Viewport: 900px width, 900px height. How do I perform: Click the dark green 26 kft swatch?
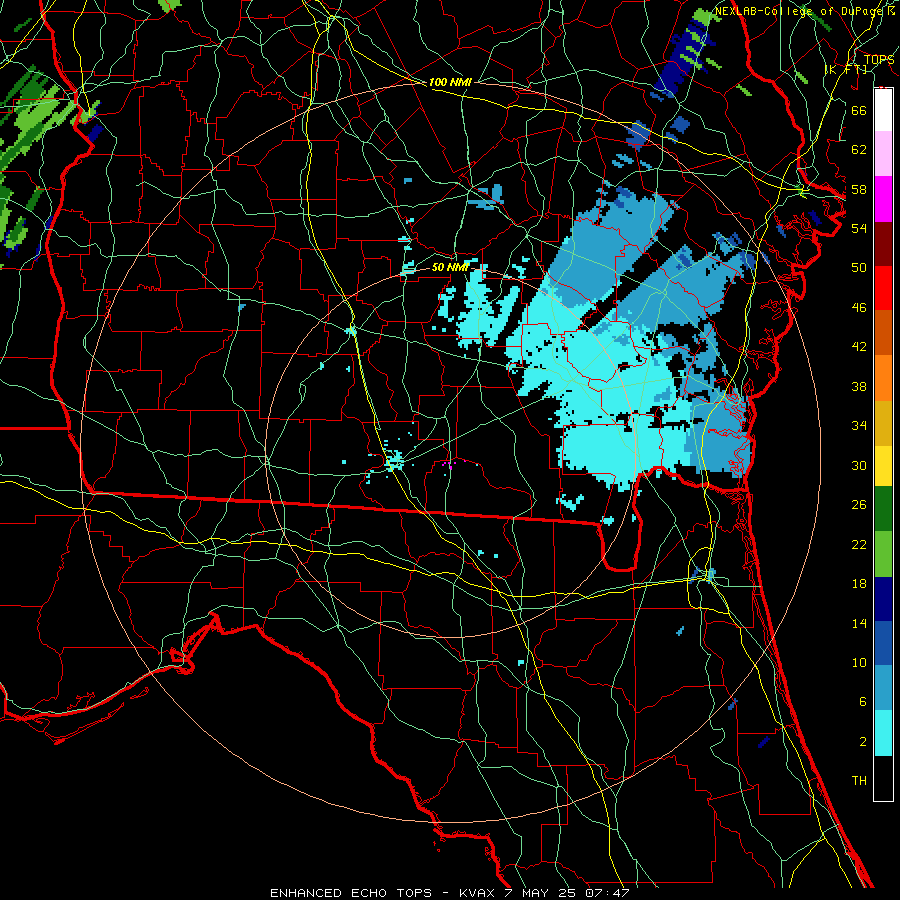click(x=883, y=509)
